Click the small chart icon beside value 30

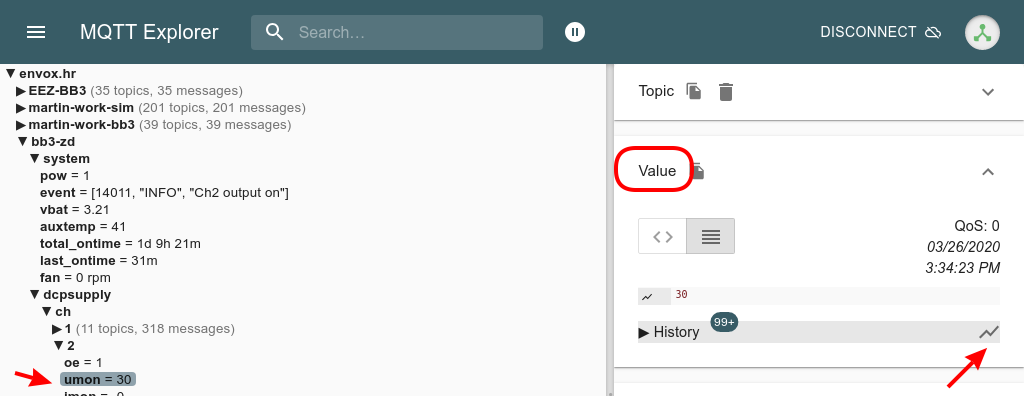(647, 296)
